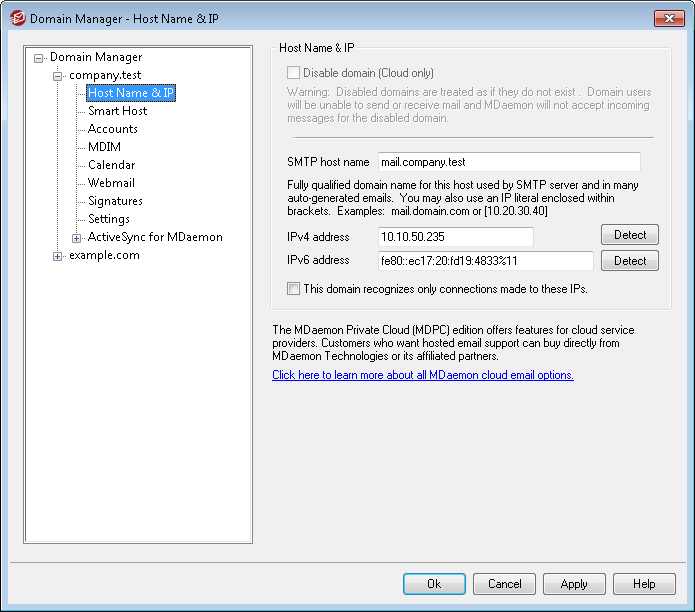Open the Accounts page
Image resolution: width=695 pixels, height=612 pixels.
pos(113,129)
